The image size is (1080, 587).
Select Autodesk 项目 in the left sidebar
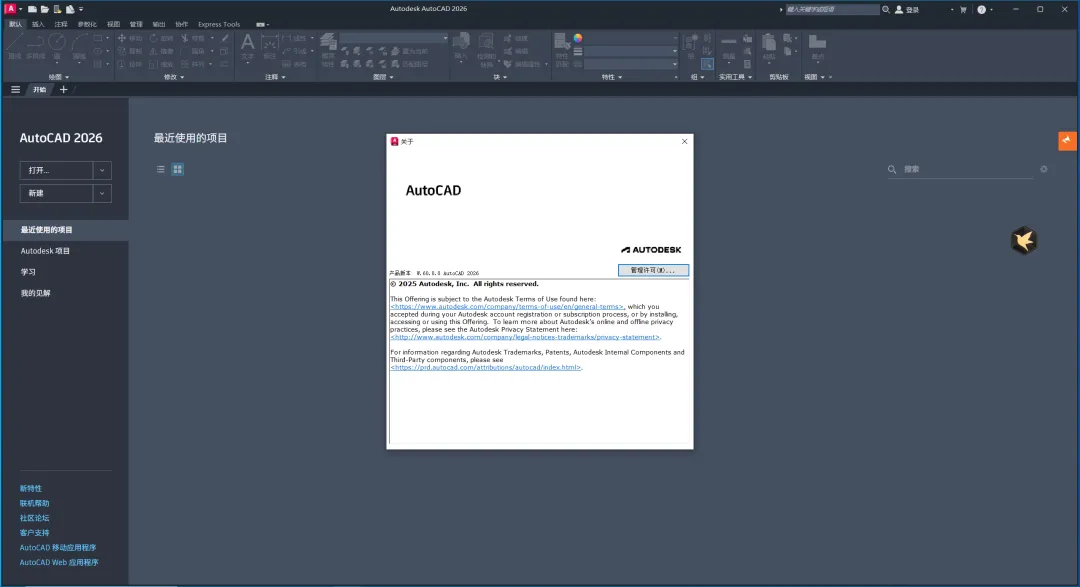point(45,251)
